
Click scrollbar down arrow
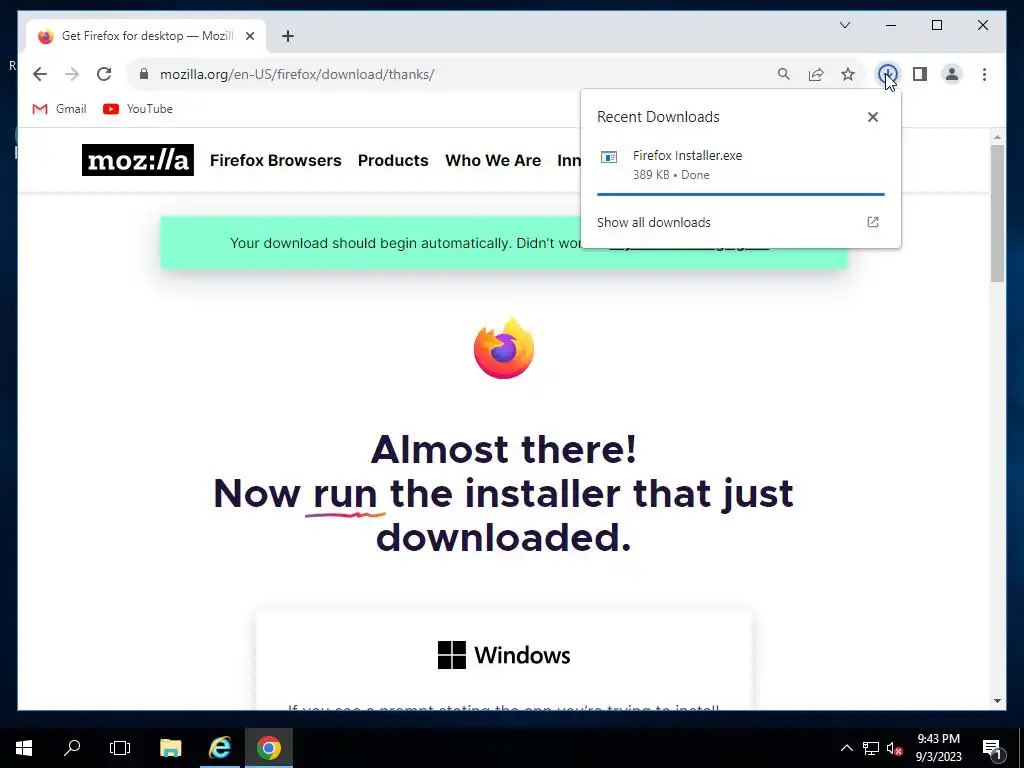(997, 701)
